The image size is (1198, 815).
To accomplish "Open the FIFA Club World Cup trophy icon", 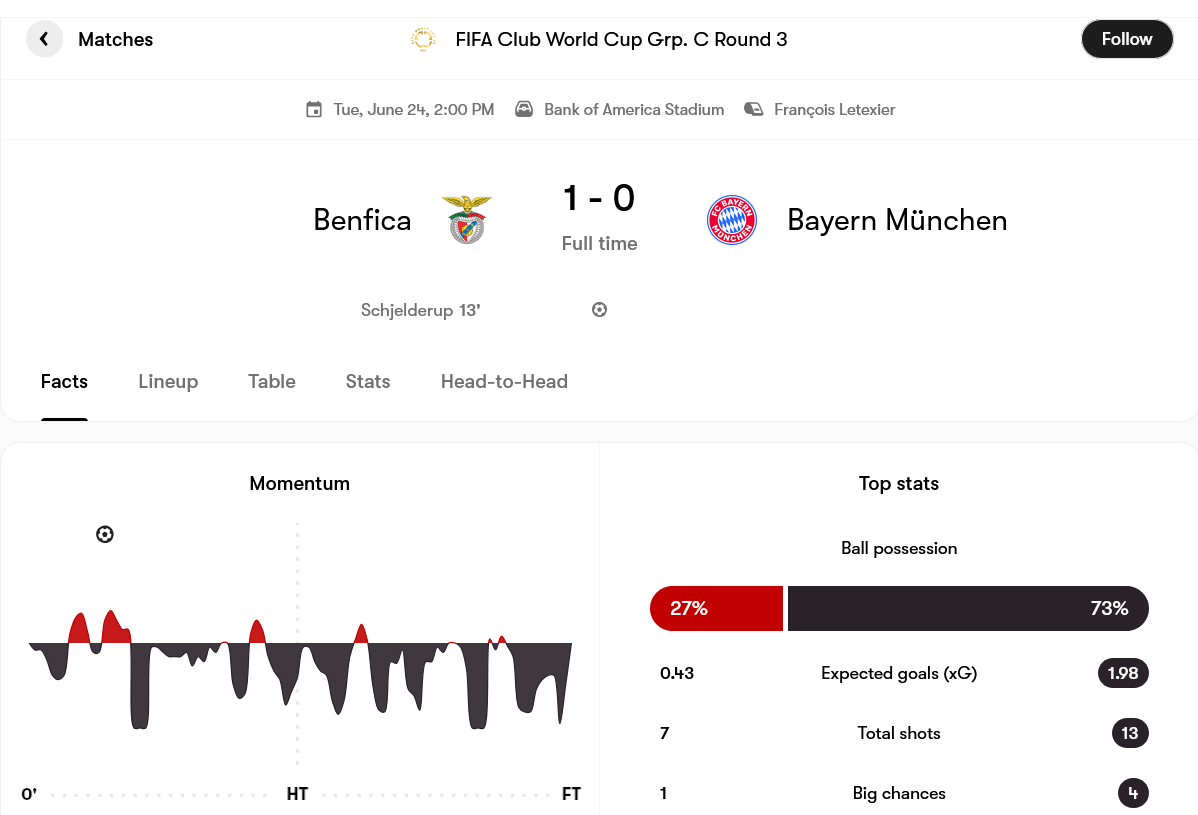I will click(x=423, y=39).
